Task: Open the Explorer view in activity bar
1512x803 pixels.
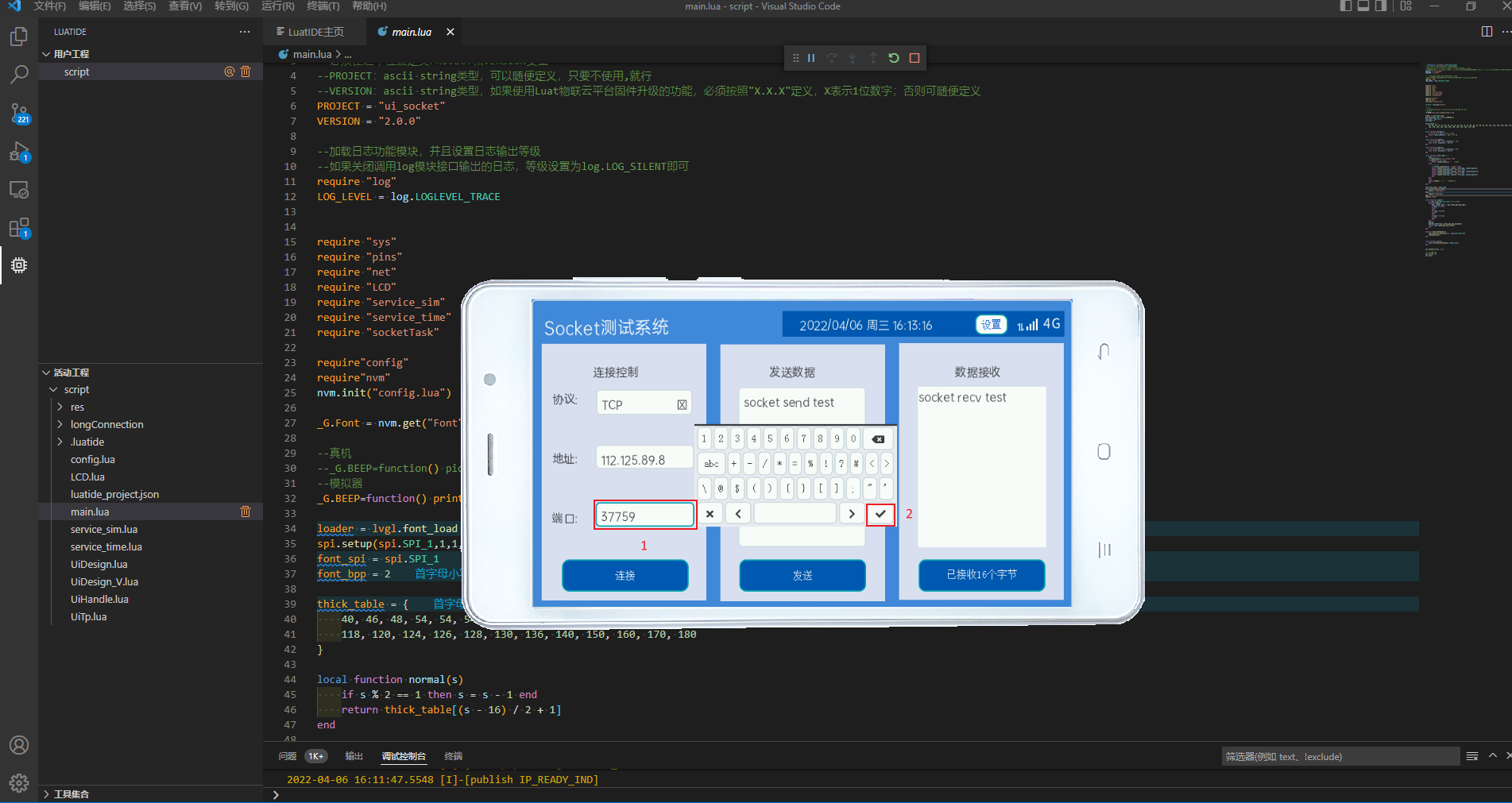Action: (19, 37)
